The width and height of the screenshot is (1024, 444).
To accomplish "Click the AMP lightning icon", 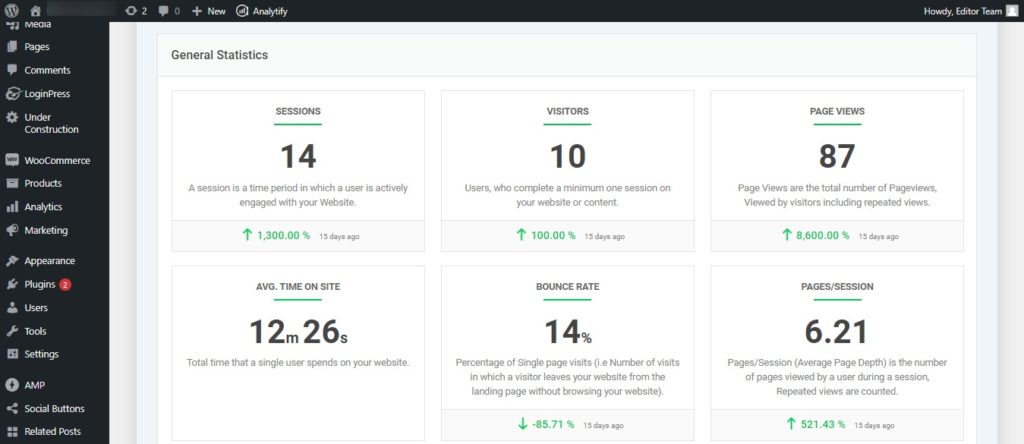I will [x=12, y=385].
